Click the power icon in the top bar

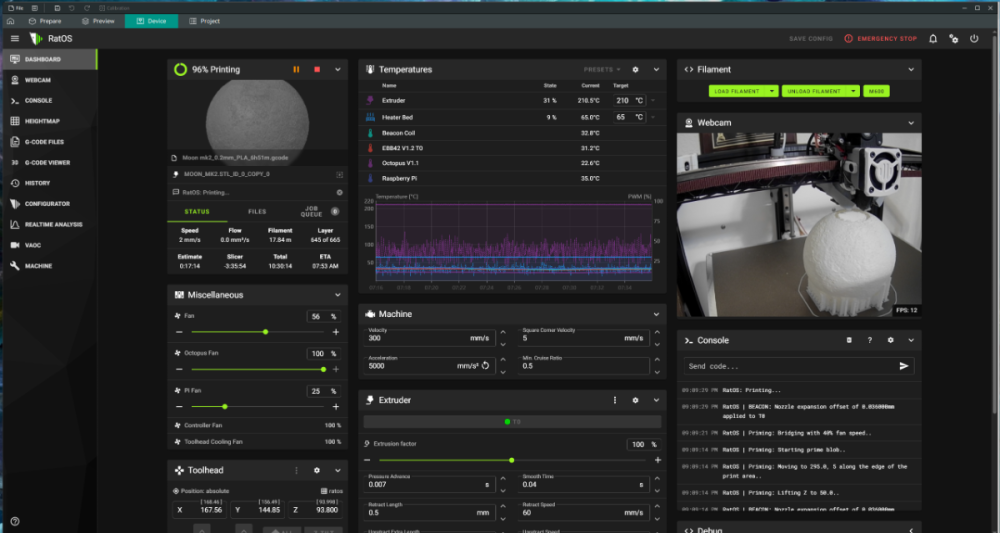point(974,39)
